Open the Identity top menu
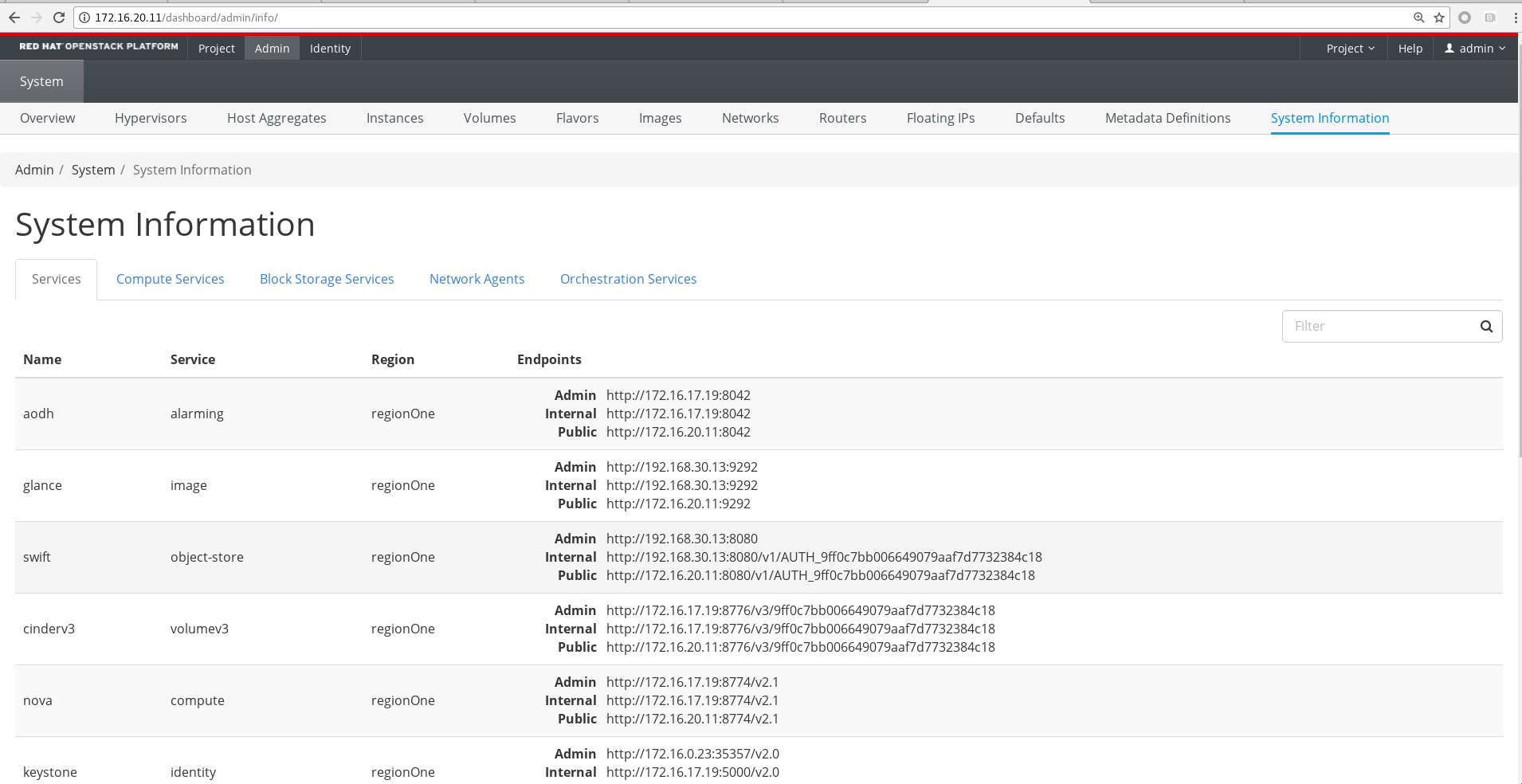Screen dimensions: 1522x784 click(x=330, y=49)
